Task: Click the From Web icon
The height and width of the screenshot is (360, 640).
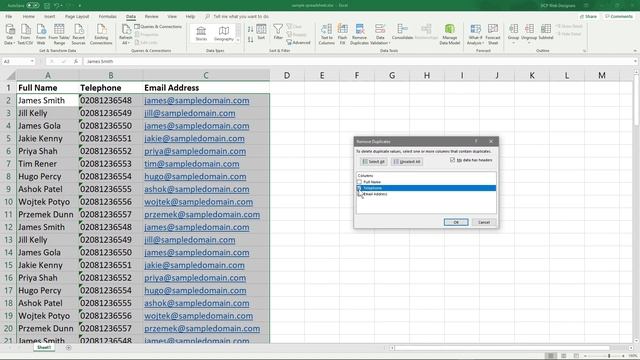Action: (41, 34)
